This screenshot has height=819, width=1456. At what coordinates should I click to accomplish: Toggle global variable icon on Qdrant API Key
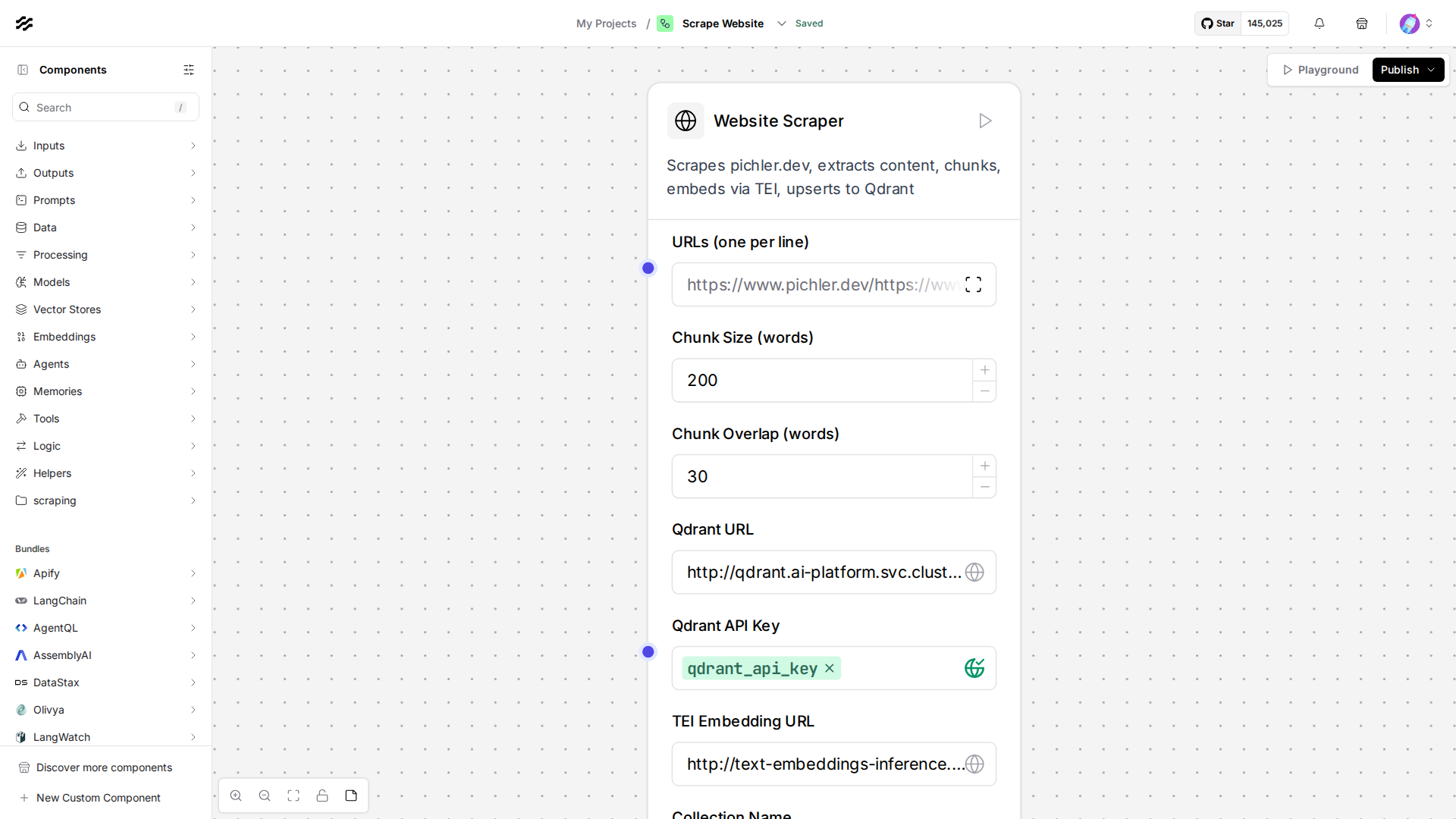pyautogui.click(x=974, y=668)
